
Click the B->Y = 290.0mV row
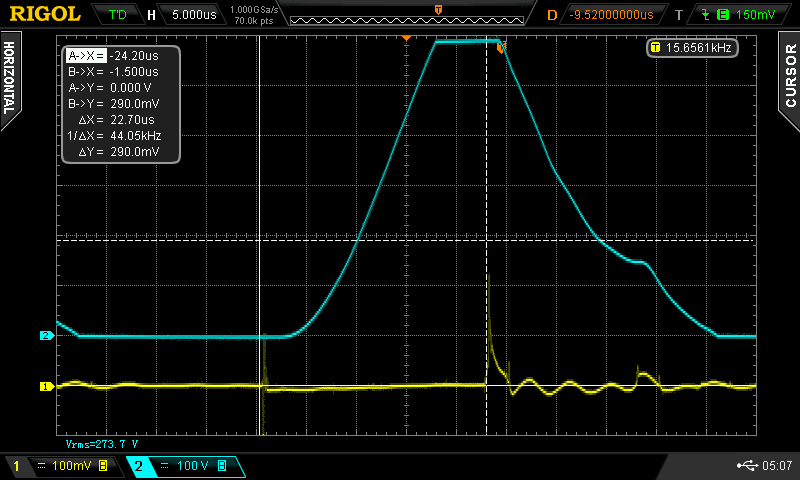pyautogui.click(x=114, y=104)
